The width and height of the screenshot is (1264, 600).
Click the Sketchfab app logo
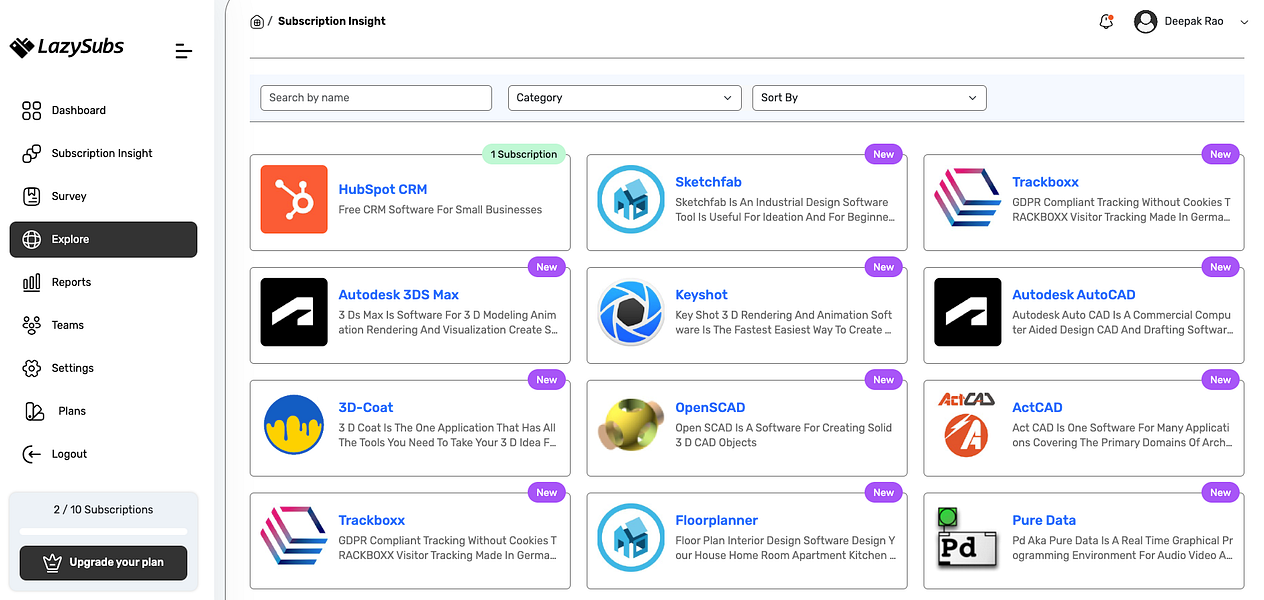(x=631, y=199)
